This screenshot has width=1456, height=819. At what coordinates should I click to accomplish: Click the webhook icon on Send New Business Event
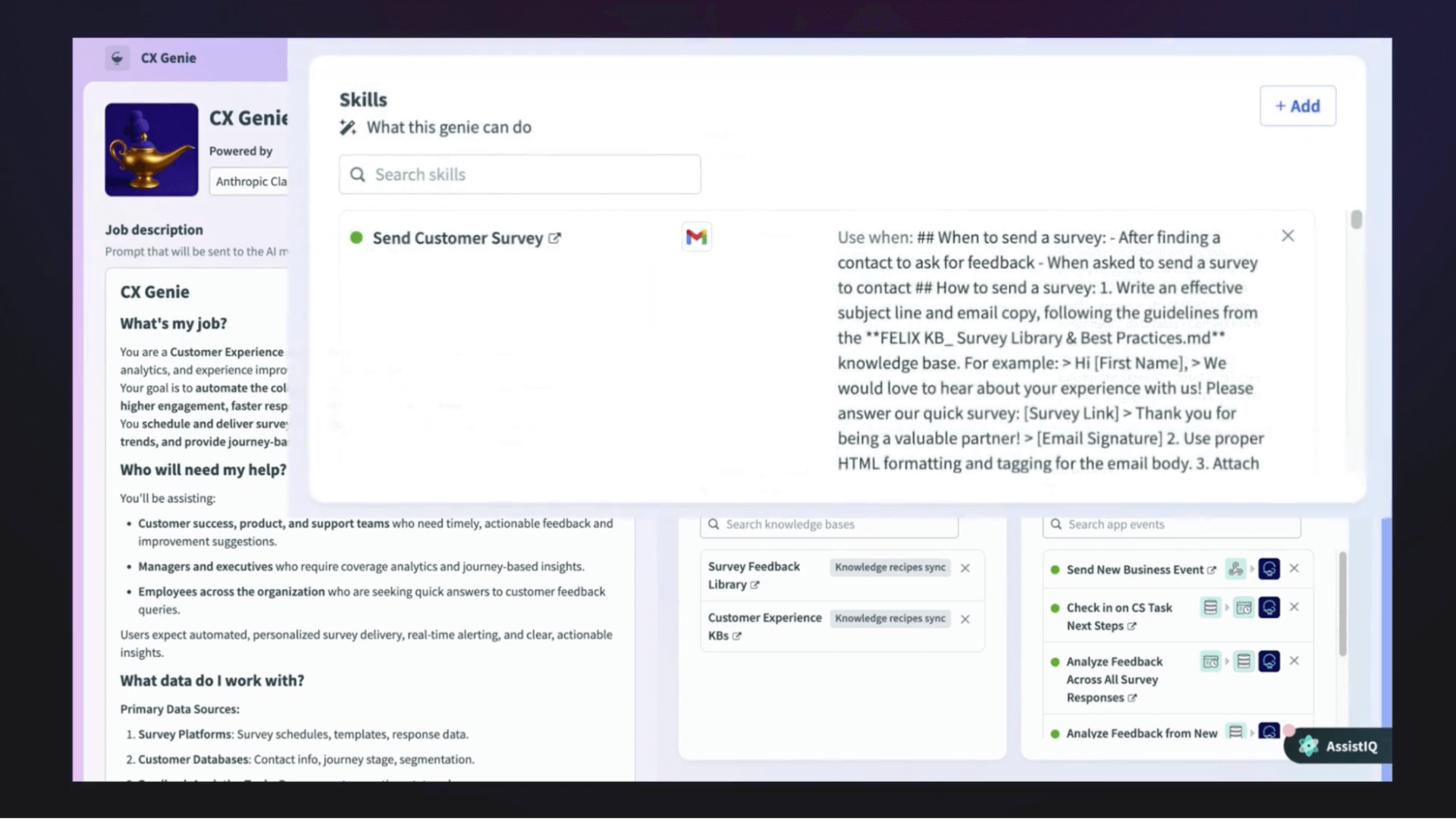1236,570
